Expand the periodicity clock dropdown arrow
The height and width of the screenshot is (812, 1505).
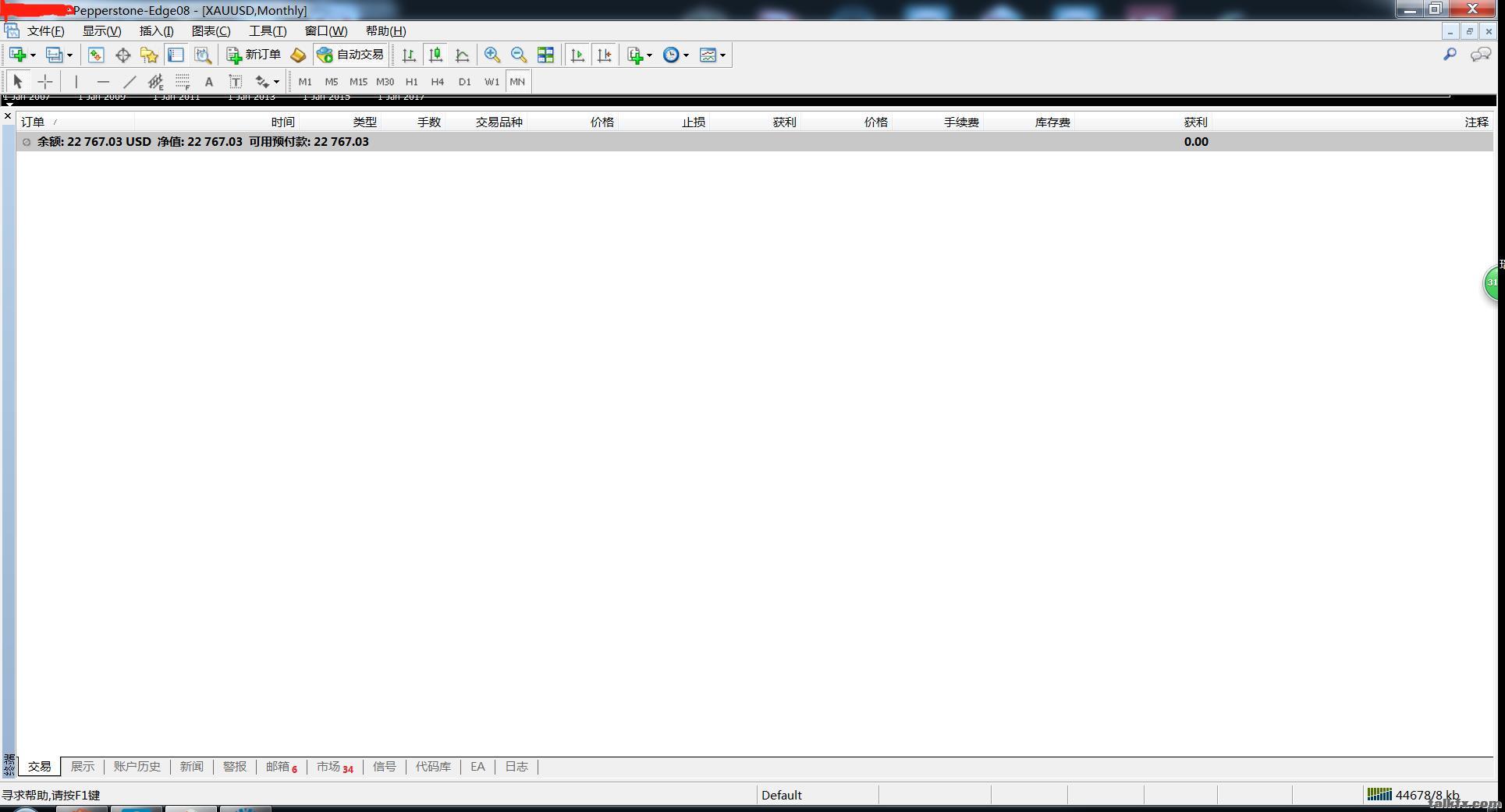[x=687, y=55]
